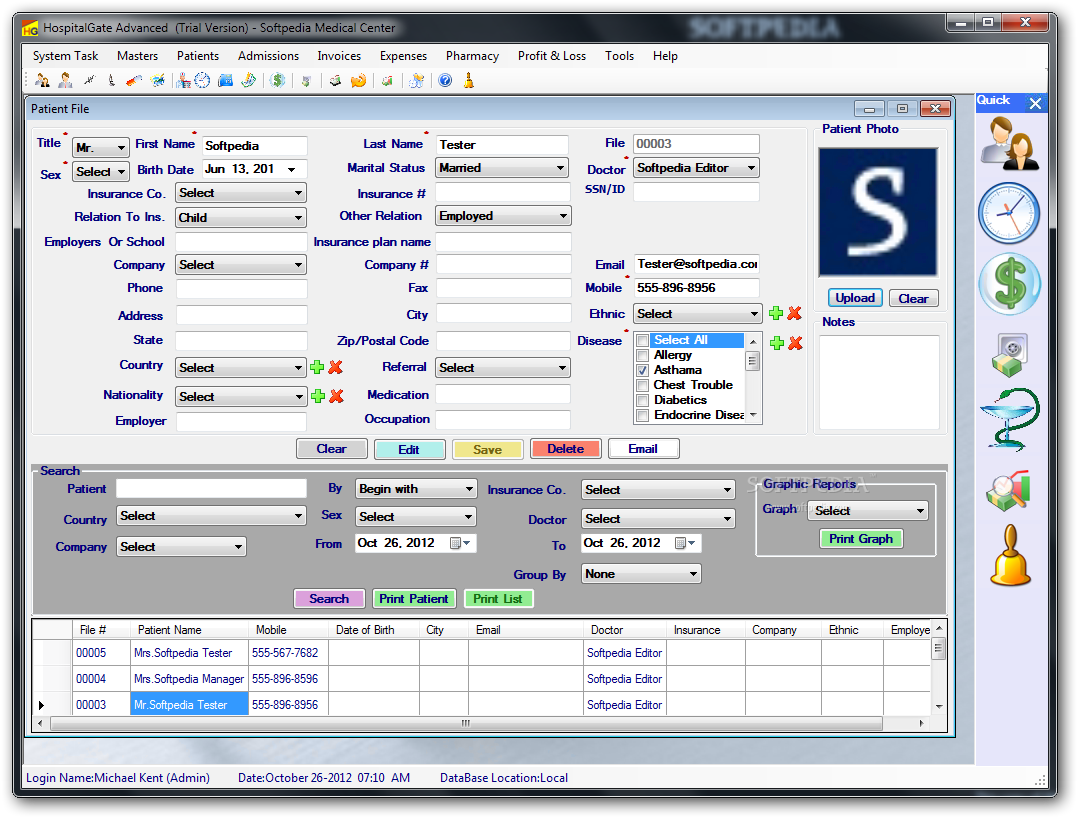Expand the Referral dropdown
Image resolution: width=1078 pixels, height=818 pixels.
pos(503,368)
